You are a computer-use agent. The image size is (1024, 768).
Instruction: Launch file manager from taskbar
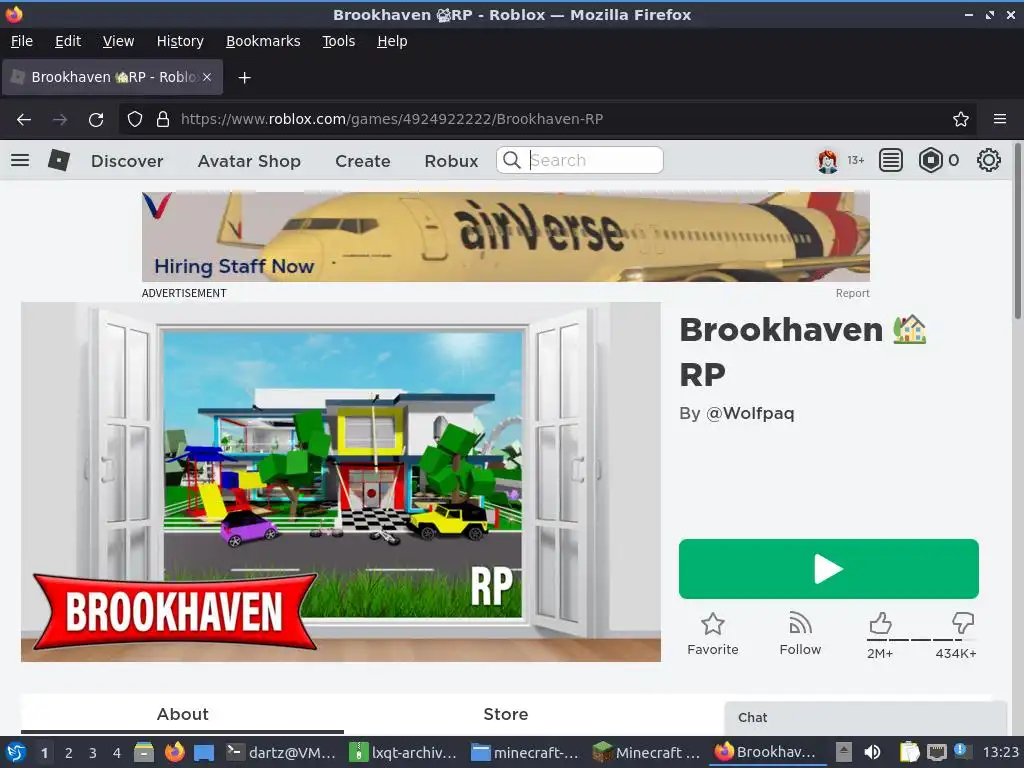pyautogui.click(x=144, y=752)
